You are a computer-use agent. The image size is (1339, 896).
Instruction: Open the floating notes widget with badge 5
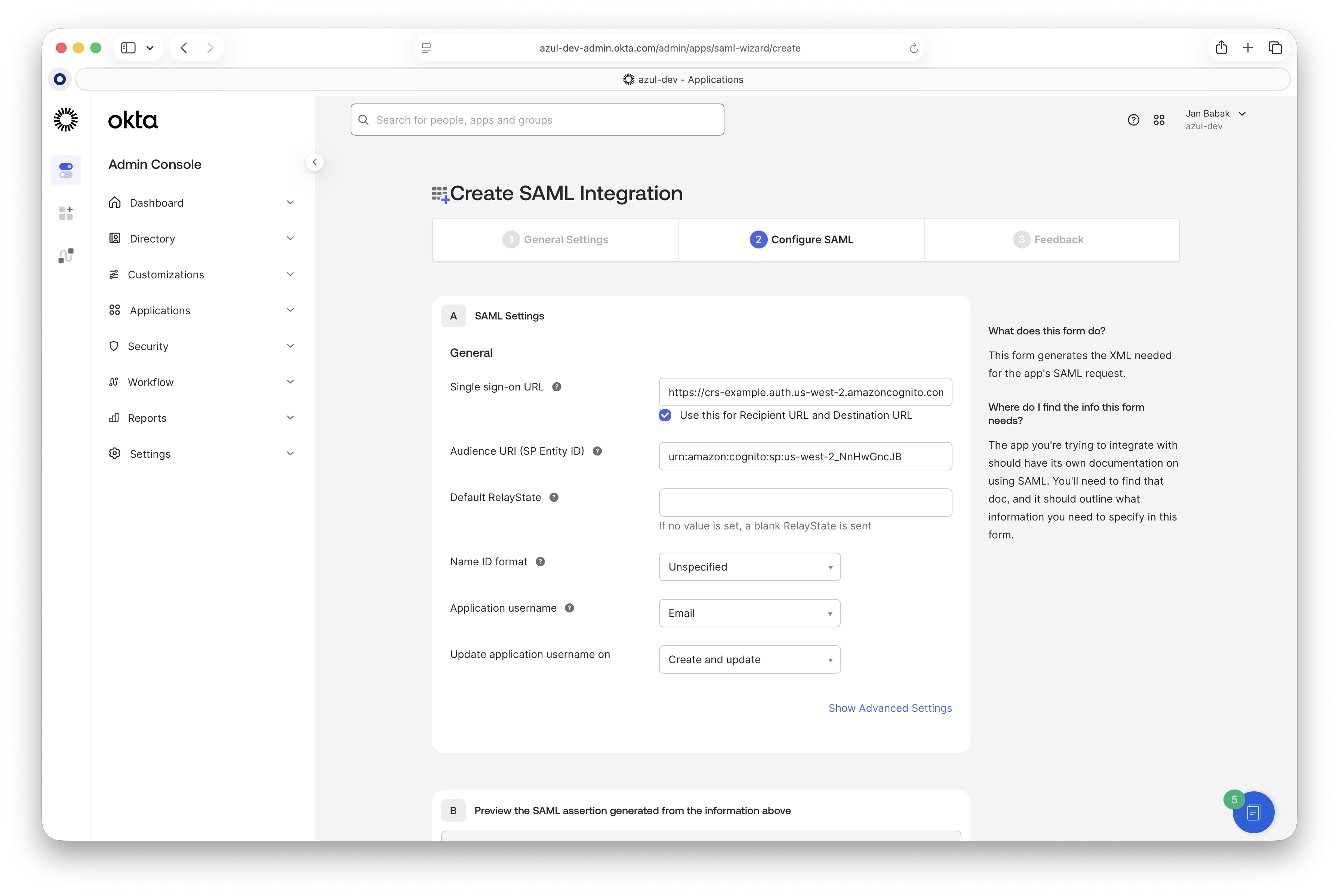tap(1253, 812)
